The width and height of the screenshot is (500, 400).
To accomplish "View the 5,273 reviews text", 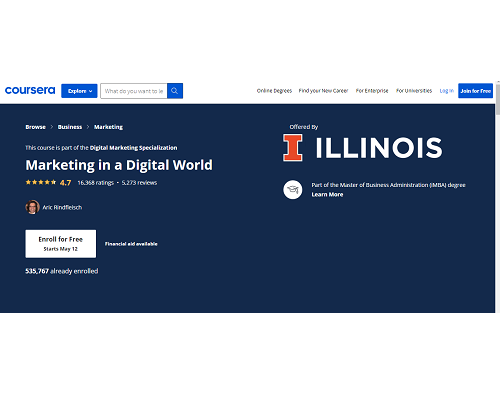I will point(139,183).
